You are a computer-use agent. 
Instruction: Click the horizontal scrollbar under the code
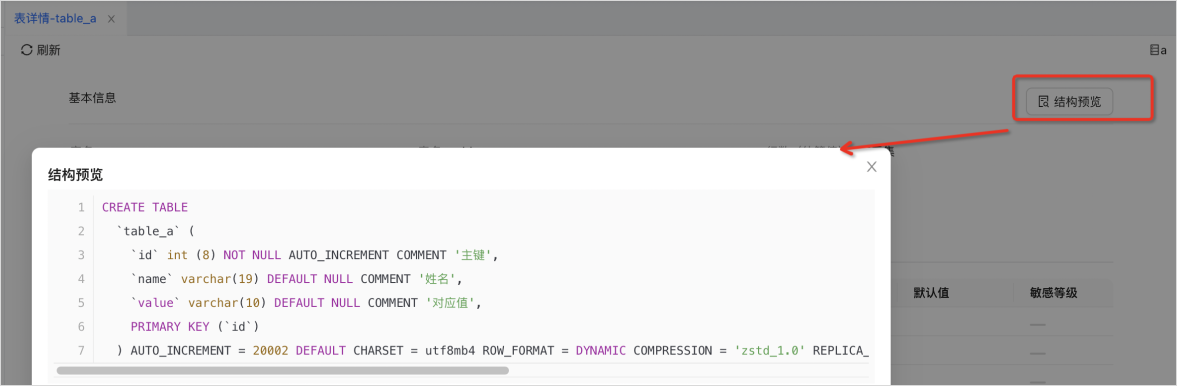tap(282, 370)
